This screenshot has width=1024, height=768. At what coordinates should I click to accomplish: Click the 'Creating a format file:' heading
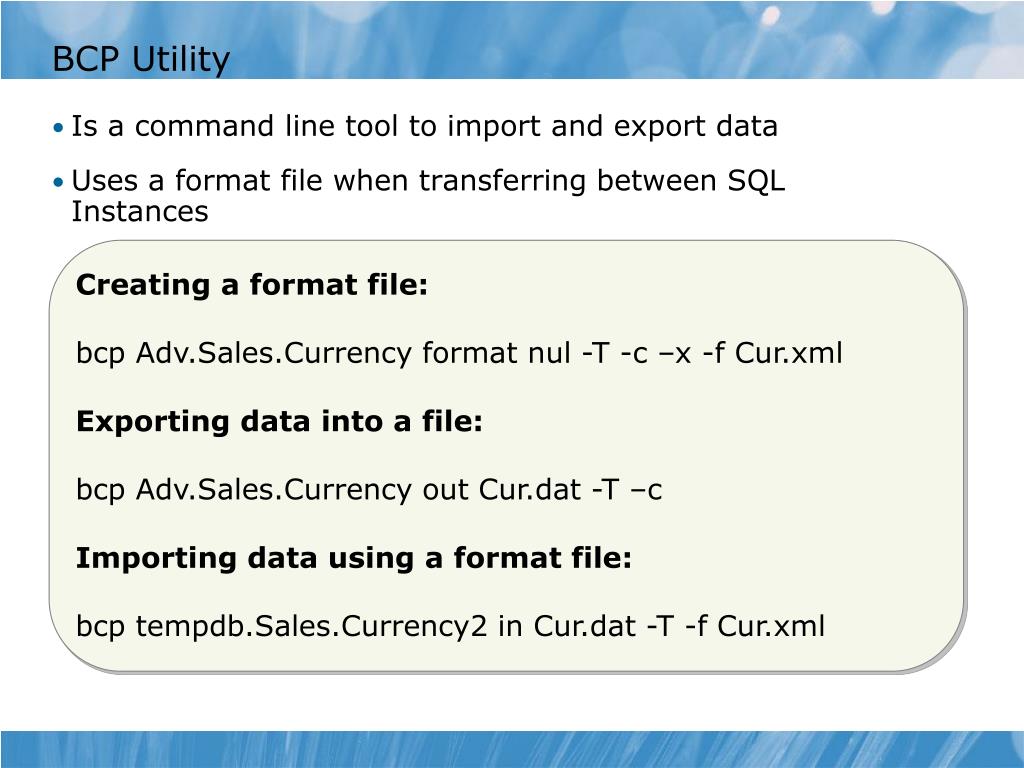coord(252,285)
